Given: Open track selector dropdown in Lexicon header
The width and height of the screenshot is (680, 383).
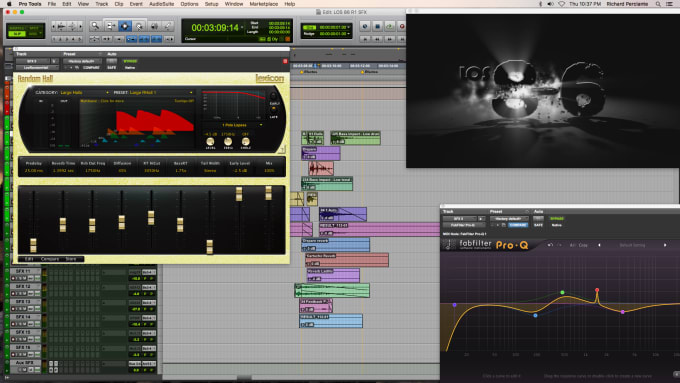Looking at the screenshot, I should tap(33, 61).
